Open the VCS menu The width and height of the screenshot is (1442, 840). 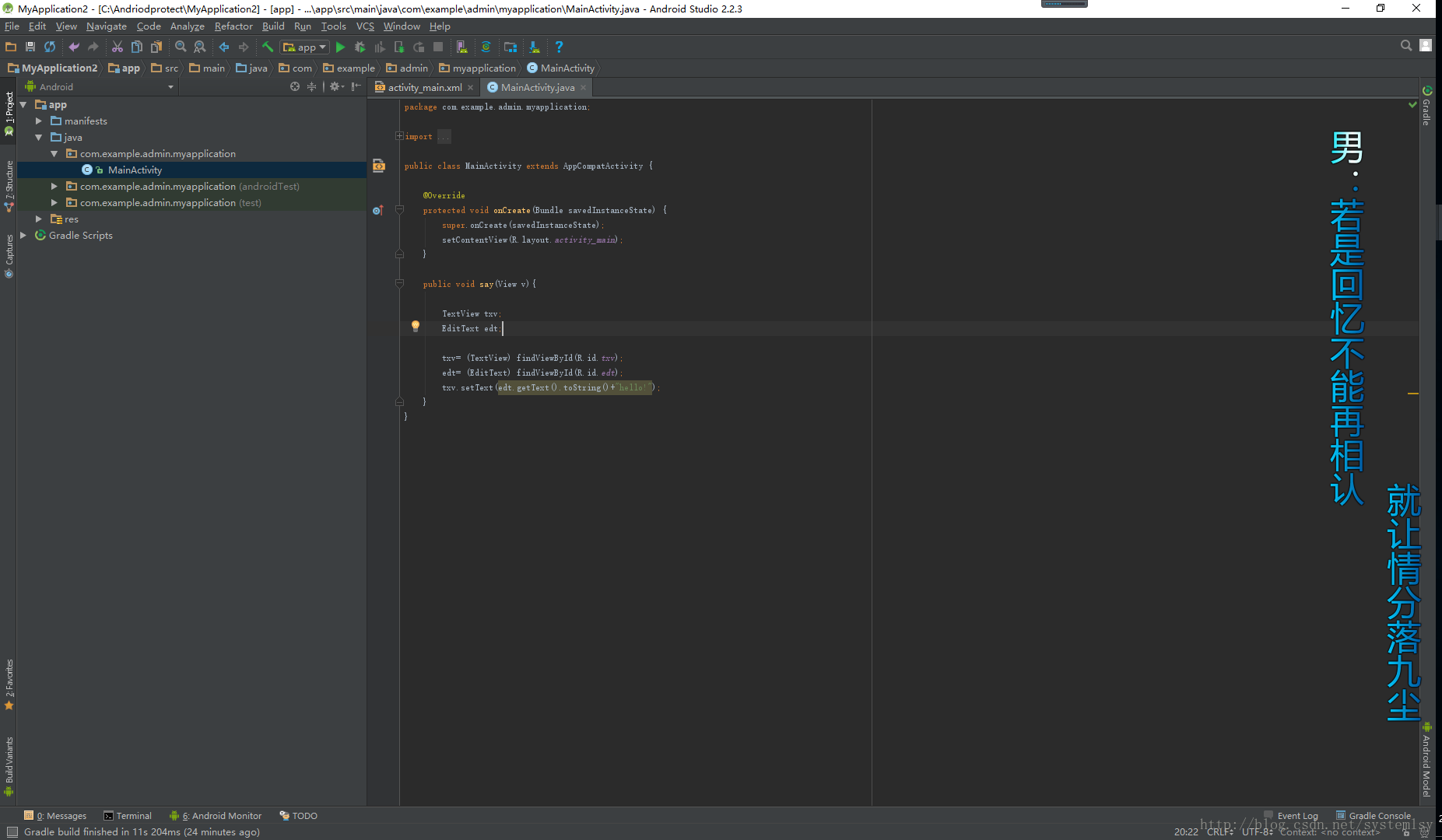[x=365, y=26]
